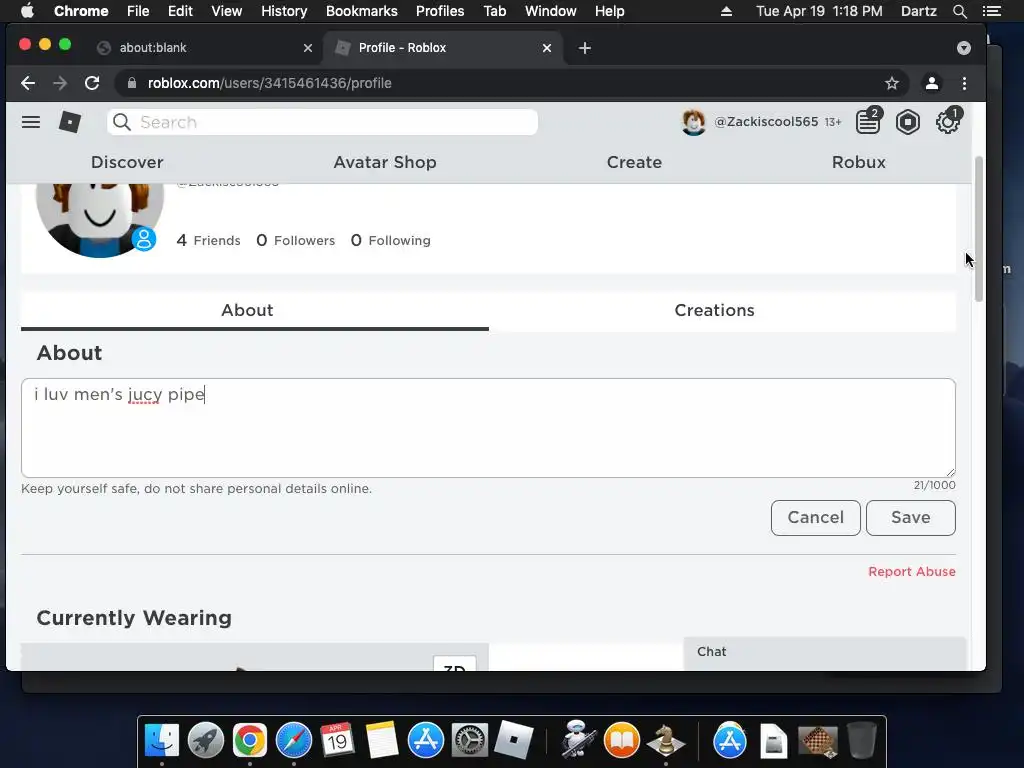Open the notifications feed icon with badge 2
This screenshot has height=768, width=1024.
click(x=868, y=121)
